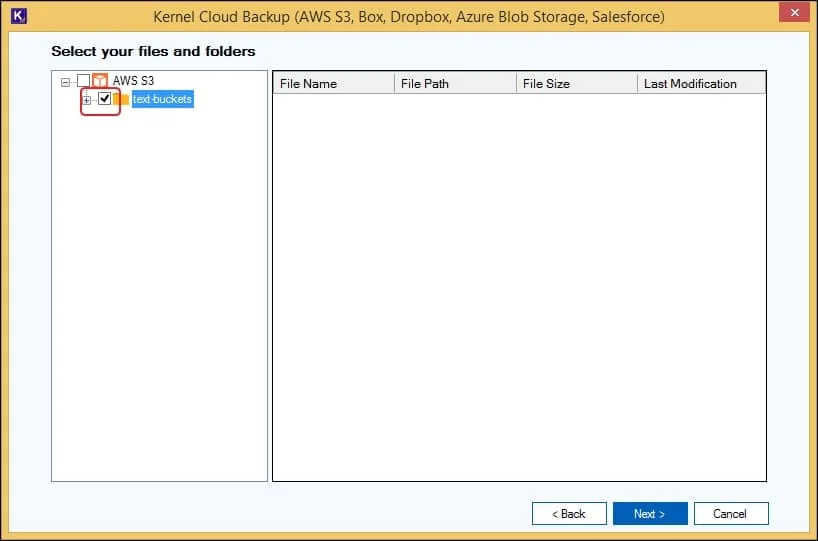The height and width of the screenshot is (541, 818).
Task: Click the AWS S3 bucket icon
Action: 100,80
